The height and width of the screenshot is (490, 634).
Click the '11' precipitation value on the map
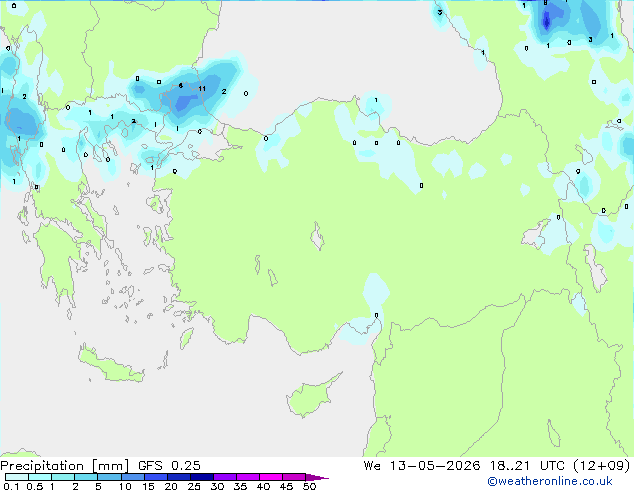(x=202, y=89)
